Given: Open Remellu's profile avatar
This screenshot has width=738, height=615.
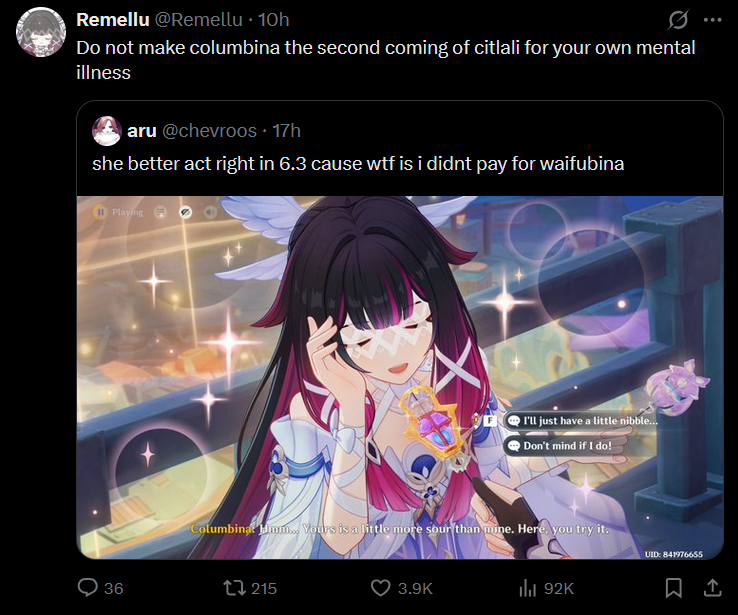Looking at the screenshot, I should (x=41, y=32).
